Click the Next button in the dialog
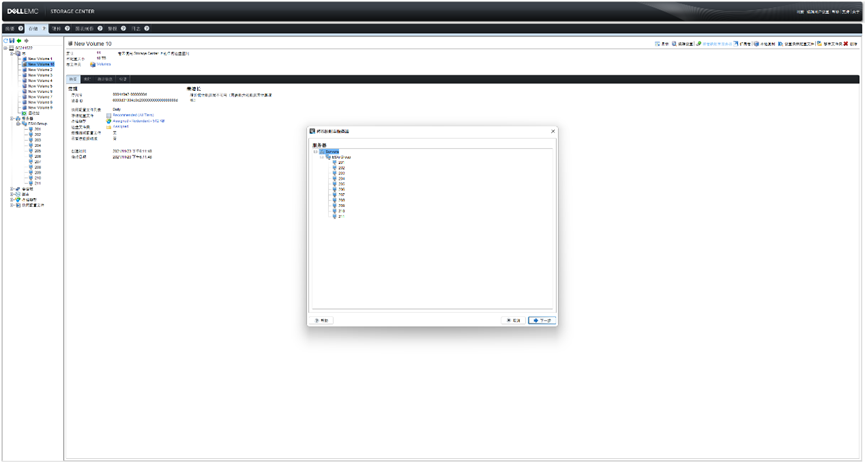The image size is (865, 463). [x=542, y=320]
